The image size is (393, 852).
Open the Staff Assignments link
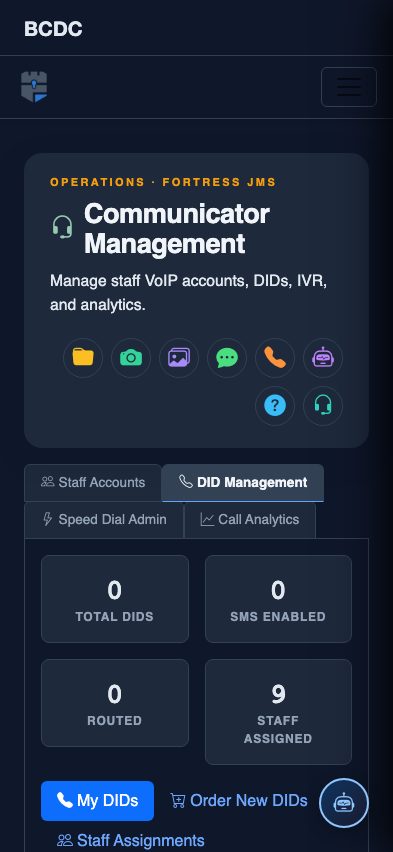(131, 841)
